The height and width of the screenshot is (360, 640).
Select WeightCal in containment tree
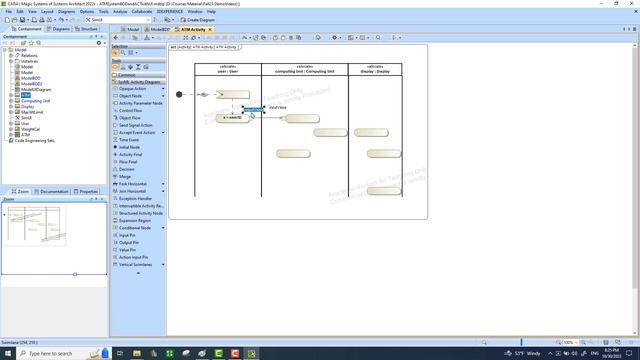[30, 129]
